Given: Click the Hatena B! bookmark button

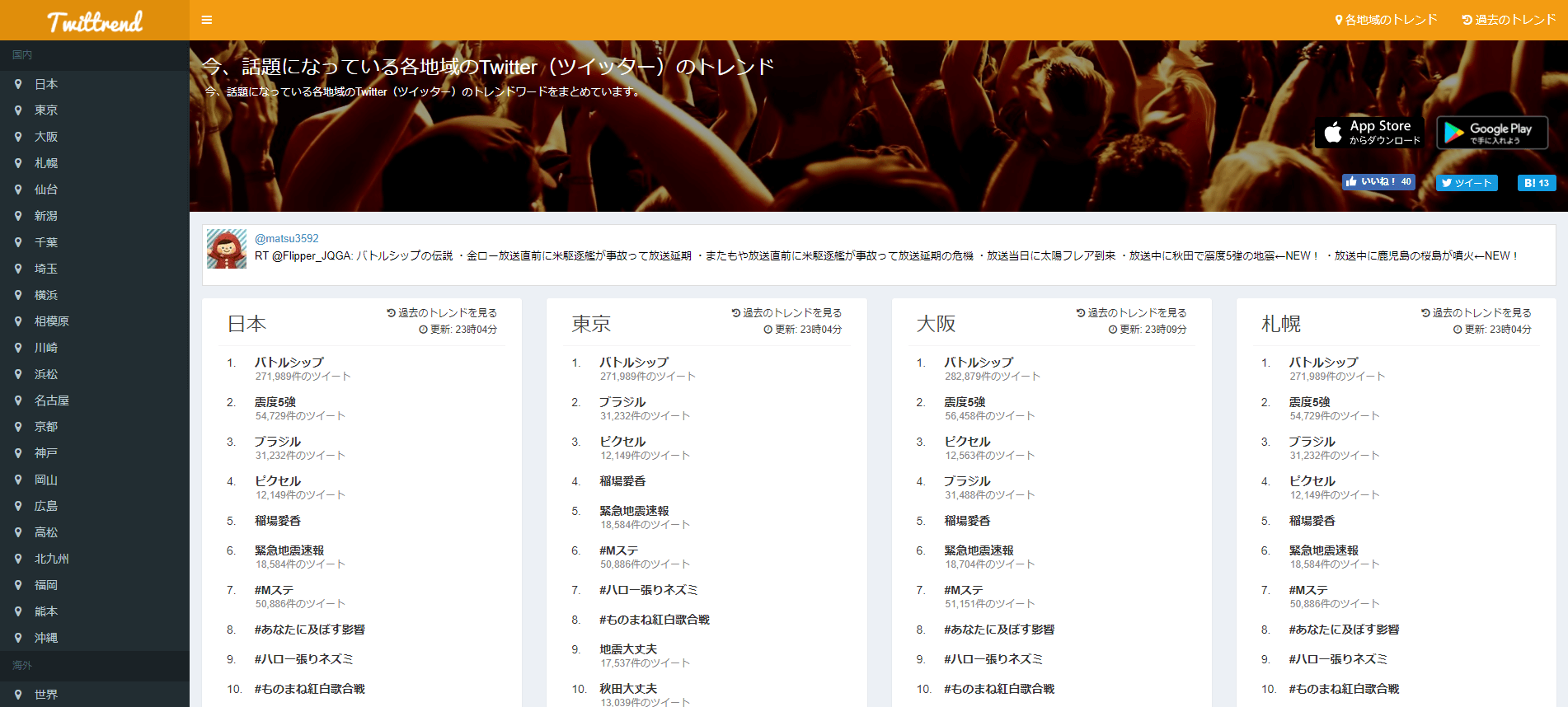Looking at the screenshot, I should (x=1536, y=183).
